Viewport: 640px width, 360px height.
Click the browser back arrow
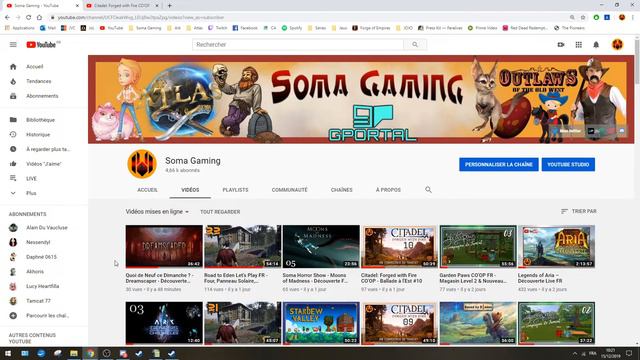pyautogui.click(x=7, y=18)
